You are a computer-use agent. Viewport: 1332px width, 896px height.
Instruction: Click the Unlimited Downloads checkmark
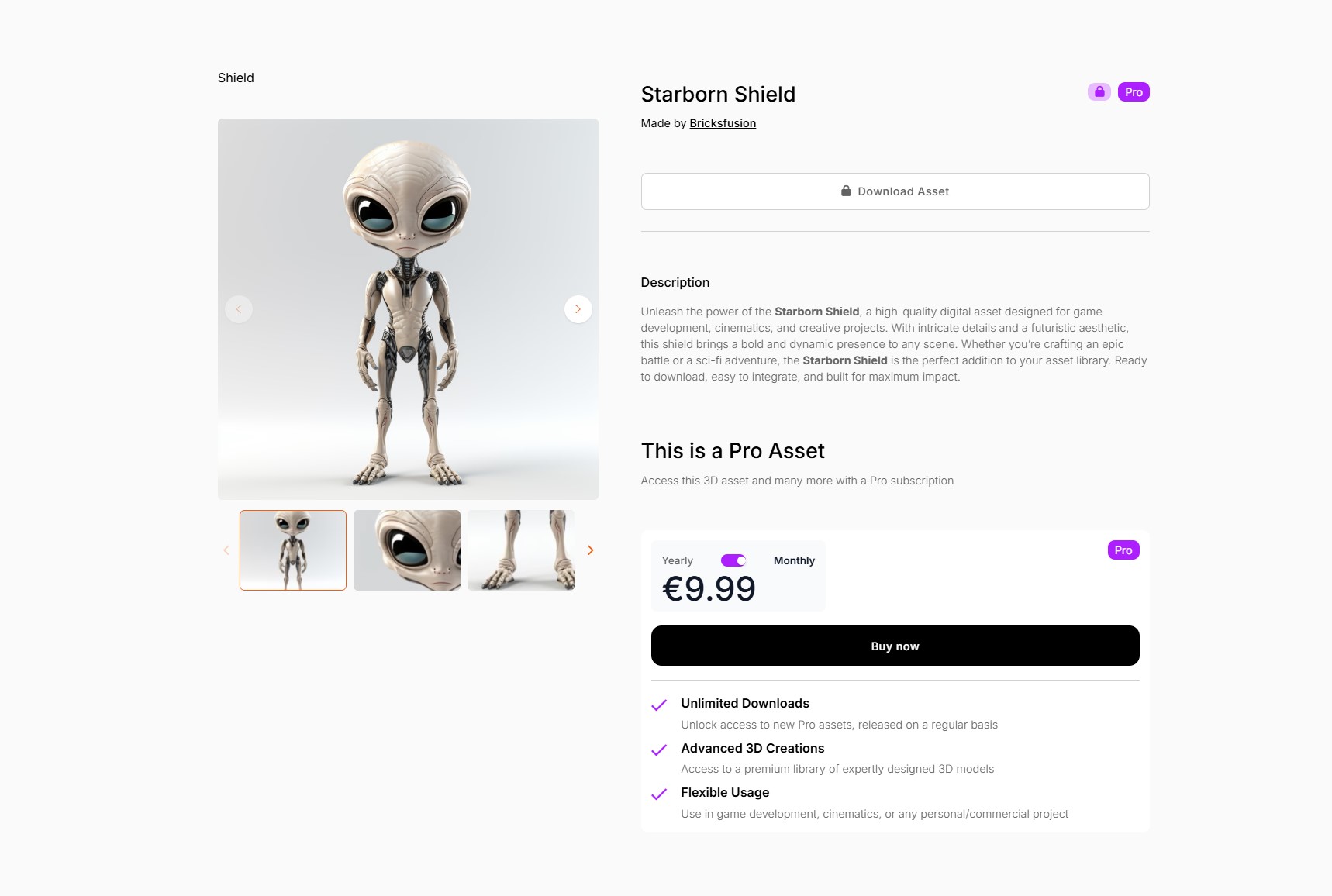point(659,705)
